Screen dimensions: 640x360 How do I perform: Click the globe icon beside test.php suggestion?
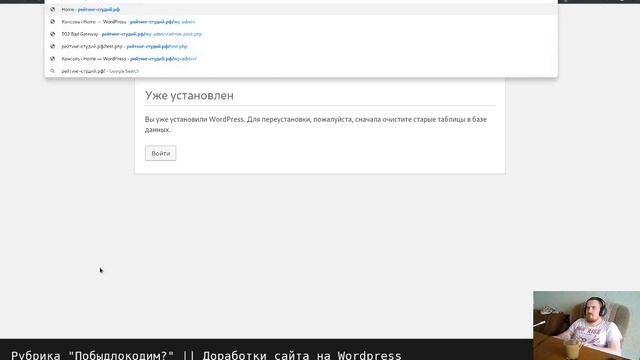(52, 46)
